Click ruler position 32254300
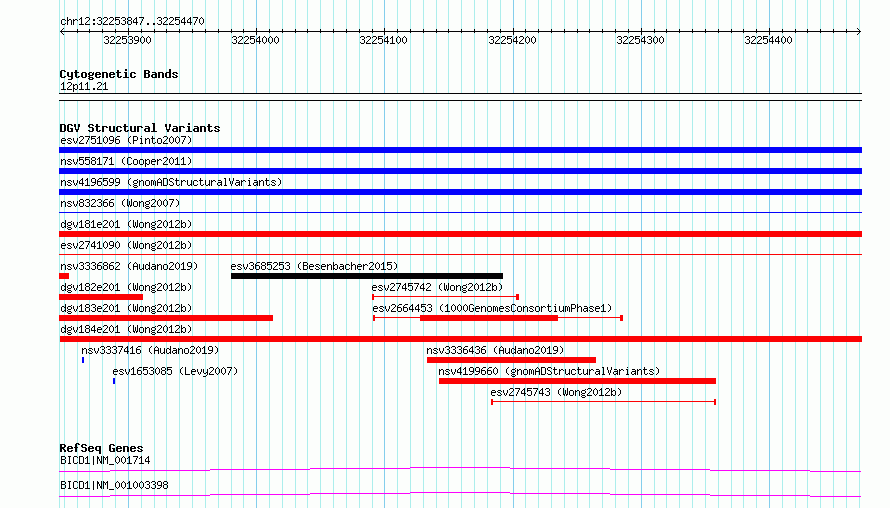890x508 pixels. point(640,40)
